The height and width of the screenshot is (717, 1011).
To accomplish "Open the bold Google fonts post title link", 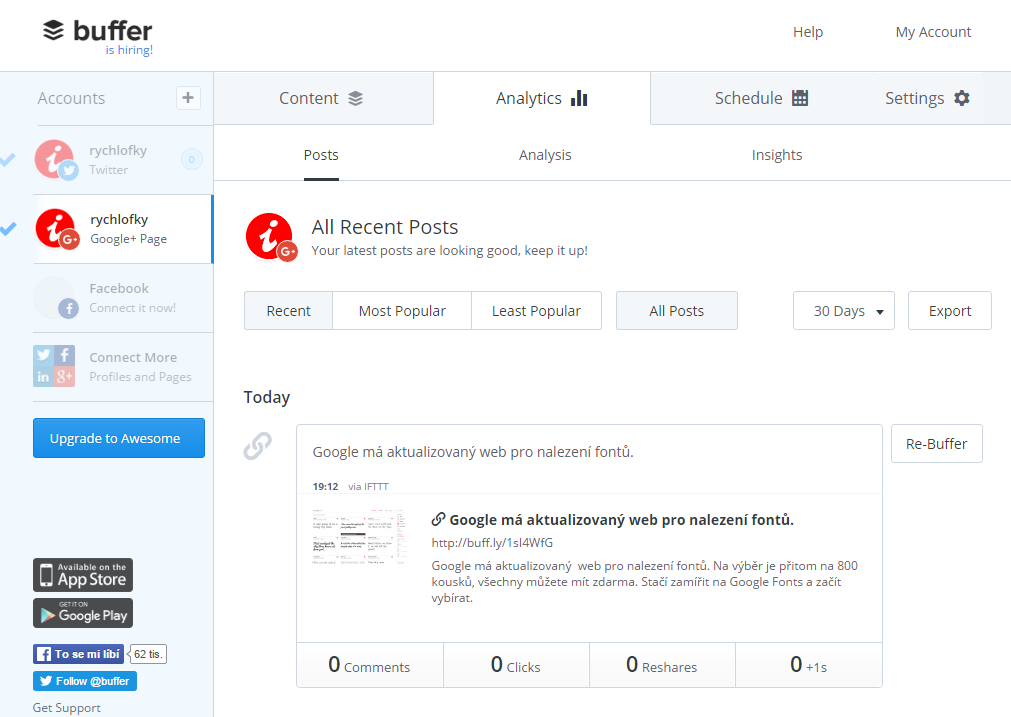I will 622,520.
